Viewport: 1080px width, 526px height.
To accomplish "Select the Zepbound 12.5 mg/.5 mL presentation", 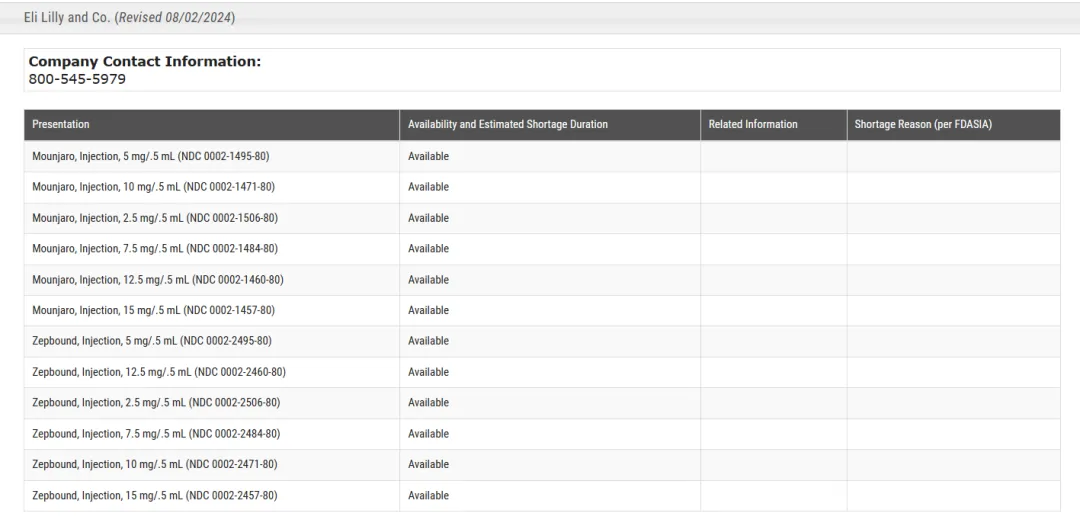I will (x=158, y=372).
